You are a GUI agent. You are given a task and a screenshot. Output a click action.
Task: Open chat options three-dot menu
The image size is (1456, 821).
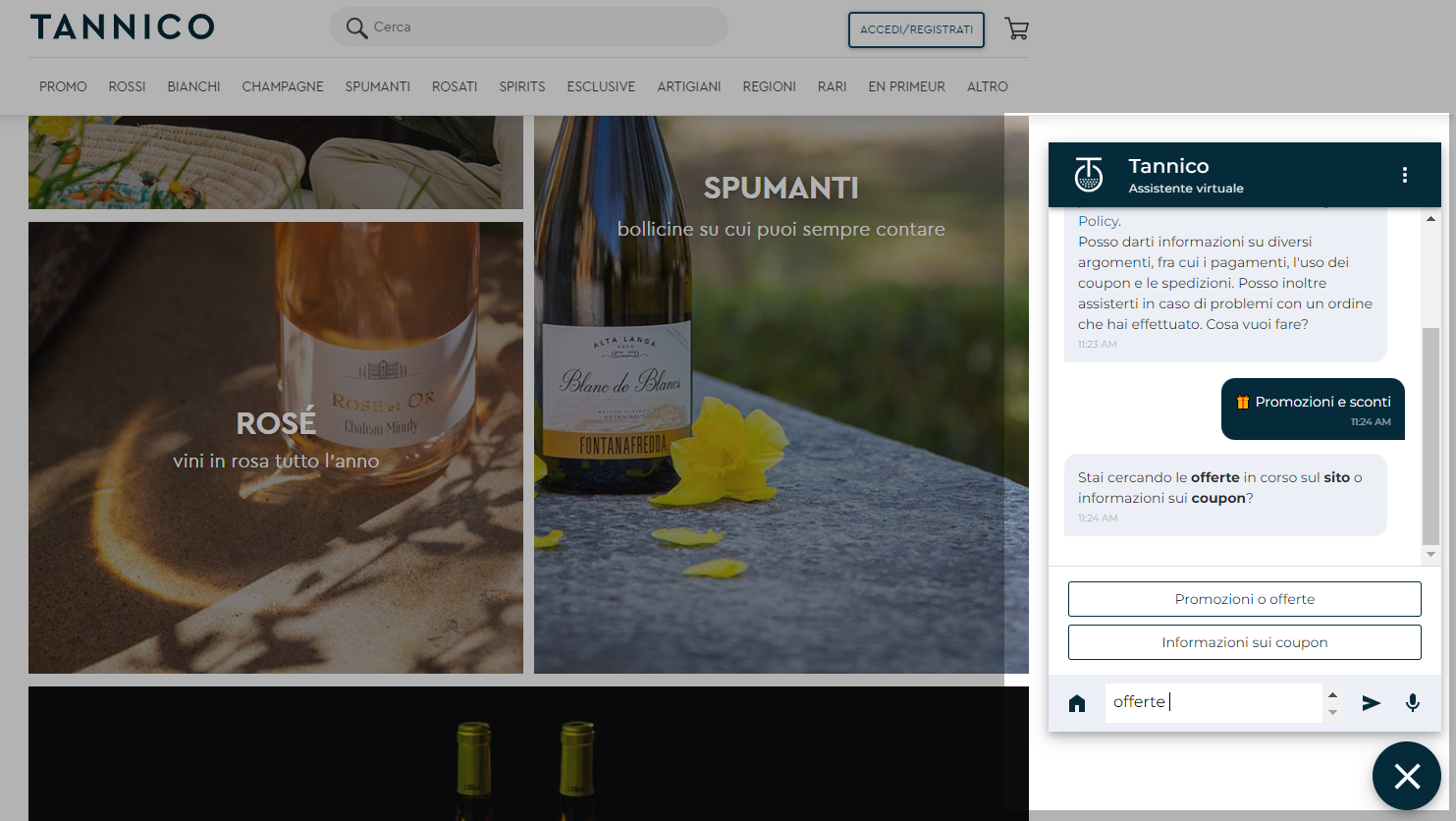coord(1405,175)
